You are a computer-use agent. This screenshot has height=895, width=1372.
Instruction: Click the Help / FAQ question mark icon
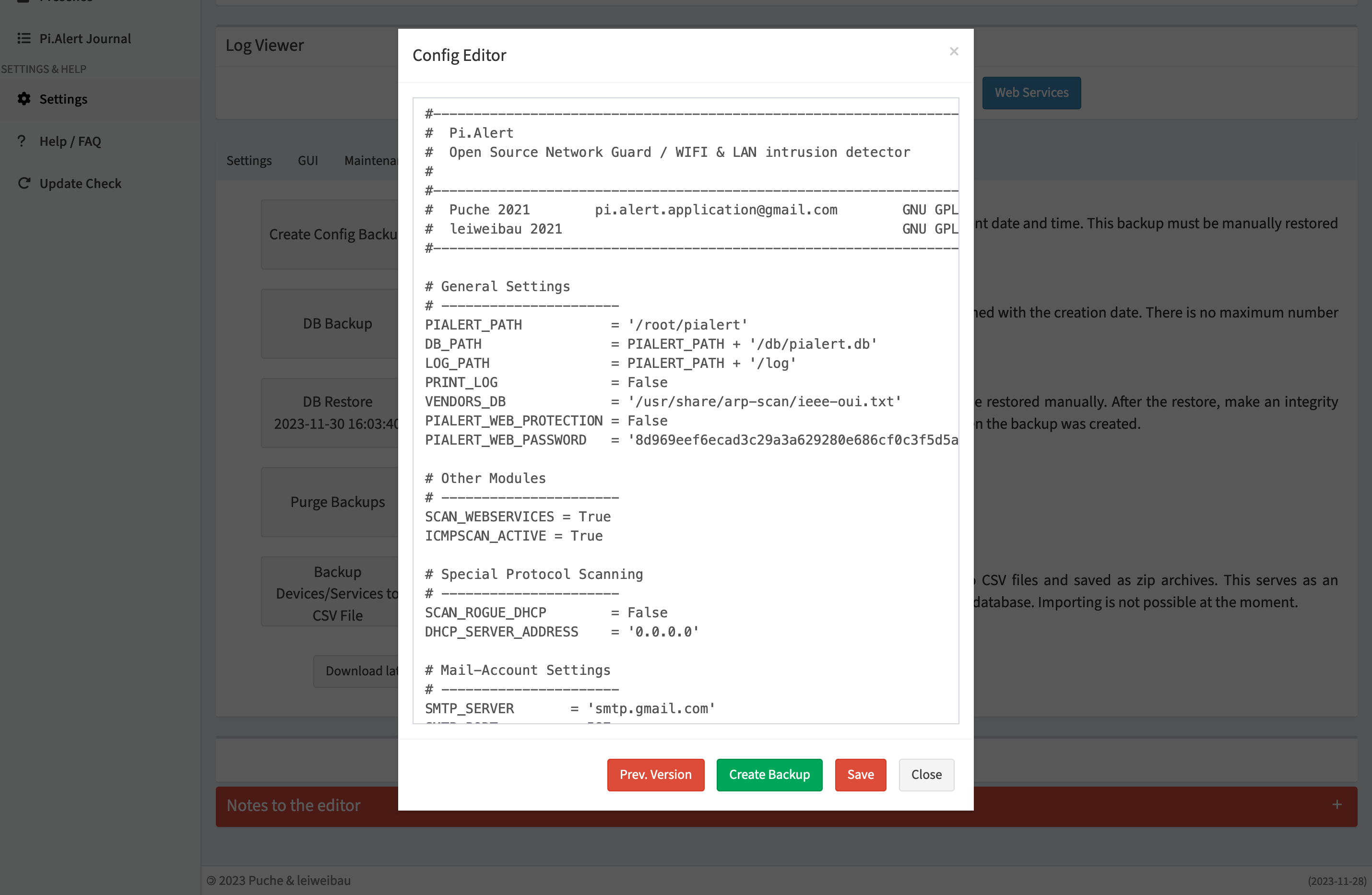click(x=22, y=141)
